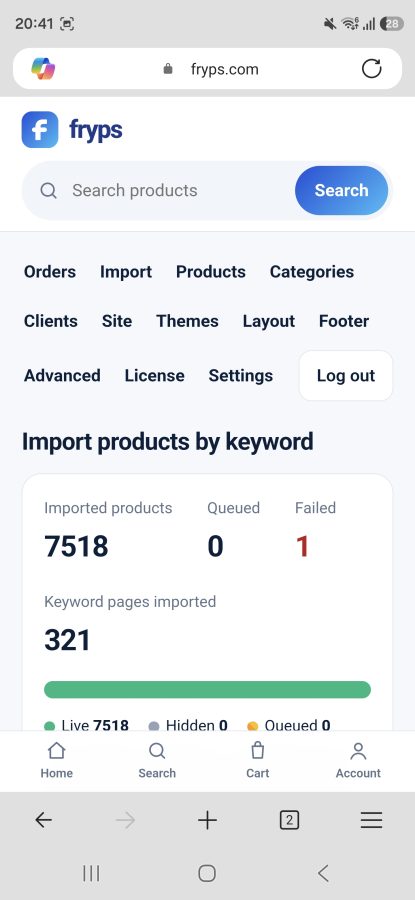The height and width of the screenshot is (900, 415).
Task: Go to the Categories section
Action: tap(312, 271)
